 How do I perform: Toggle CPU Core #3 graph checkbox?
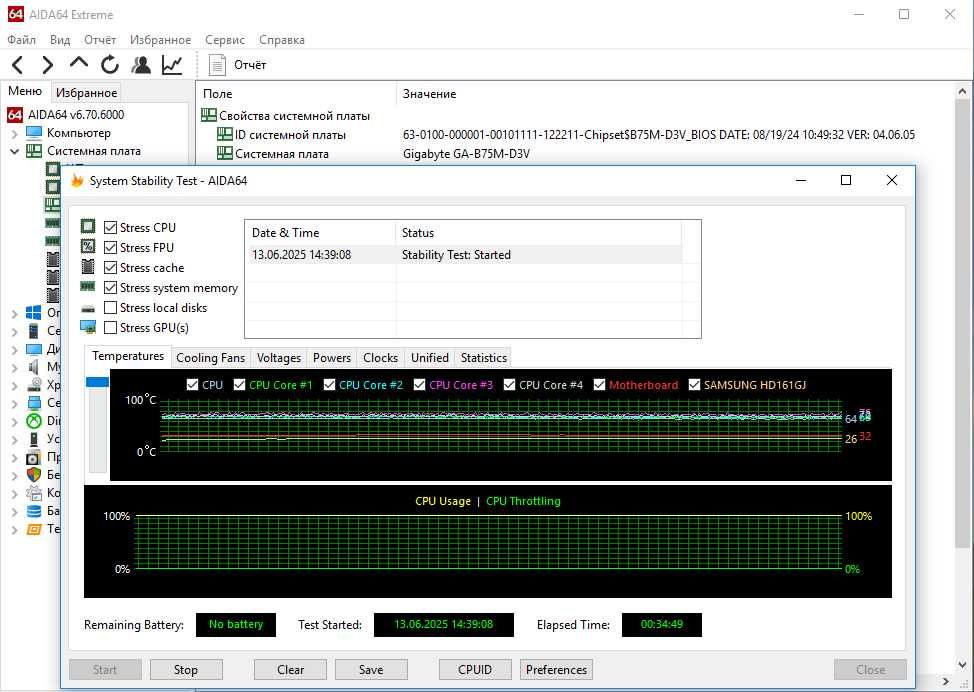click(x=419, y=385)
